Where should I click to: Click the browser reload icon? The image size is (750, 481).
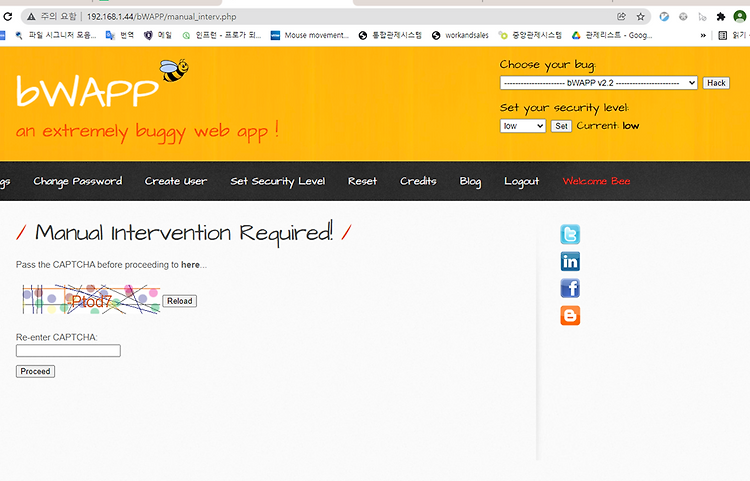(8, 17)
